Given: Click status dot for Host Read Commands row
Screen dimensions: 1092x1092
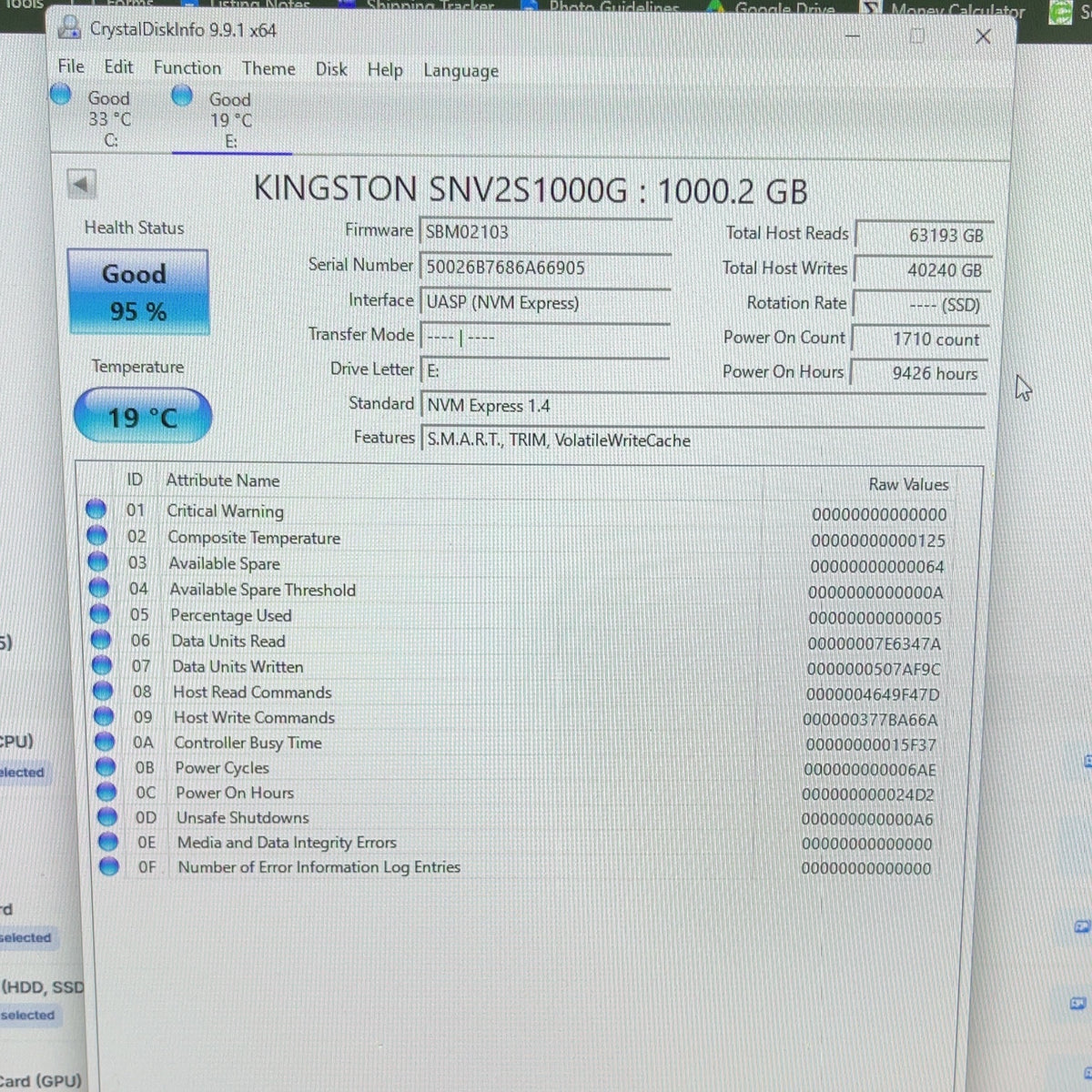Looking at the screenshot, I should (x=103, y=691).
